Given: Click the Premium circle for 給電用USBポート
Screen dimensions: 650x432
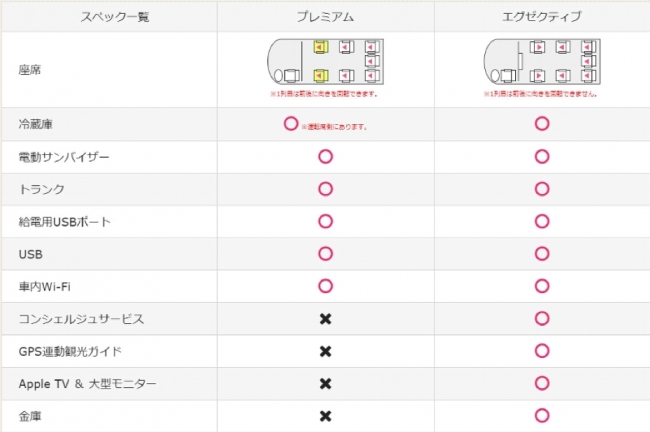Looking at the screenshot, I should pos(324,221).
